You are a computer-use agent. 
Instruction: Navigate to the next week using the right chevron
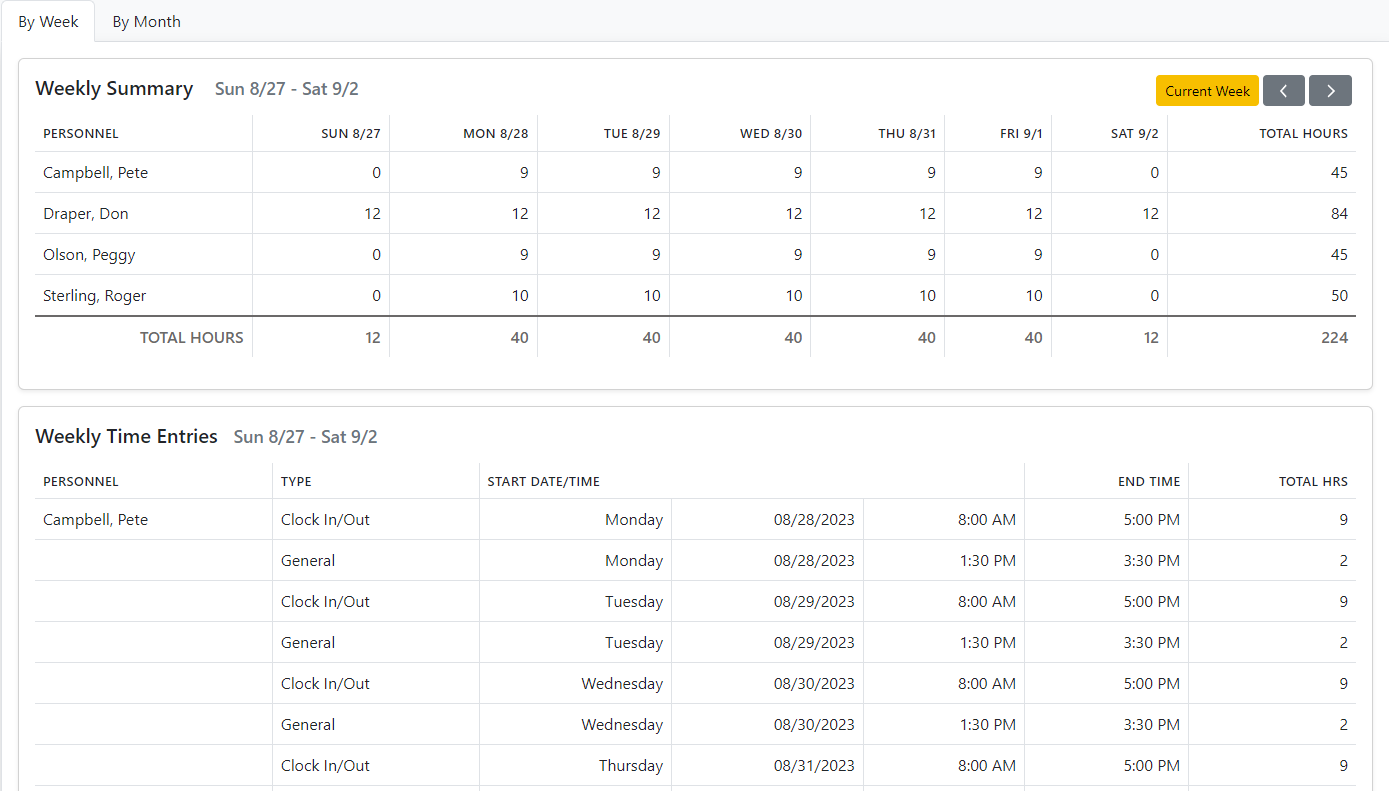pyautogui.click(x=1330, y=90)
